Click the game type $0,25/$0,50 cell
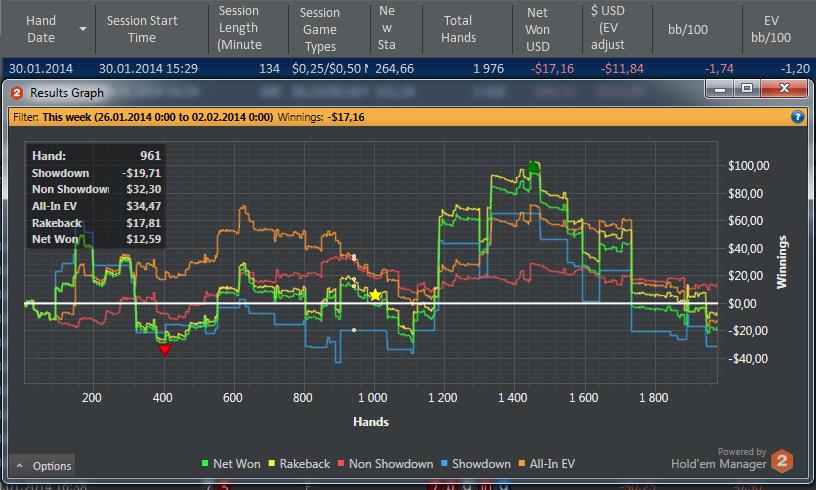 tap(329, 69)
